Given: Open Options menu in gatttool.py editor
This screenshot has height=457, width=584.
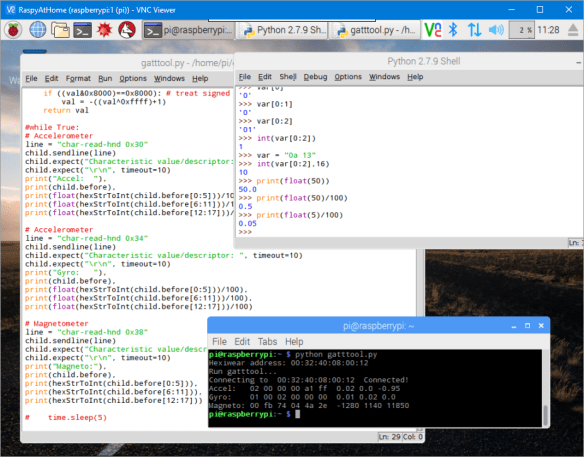Looking at the screenshot, I should tap(133, 78).
